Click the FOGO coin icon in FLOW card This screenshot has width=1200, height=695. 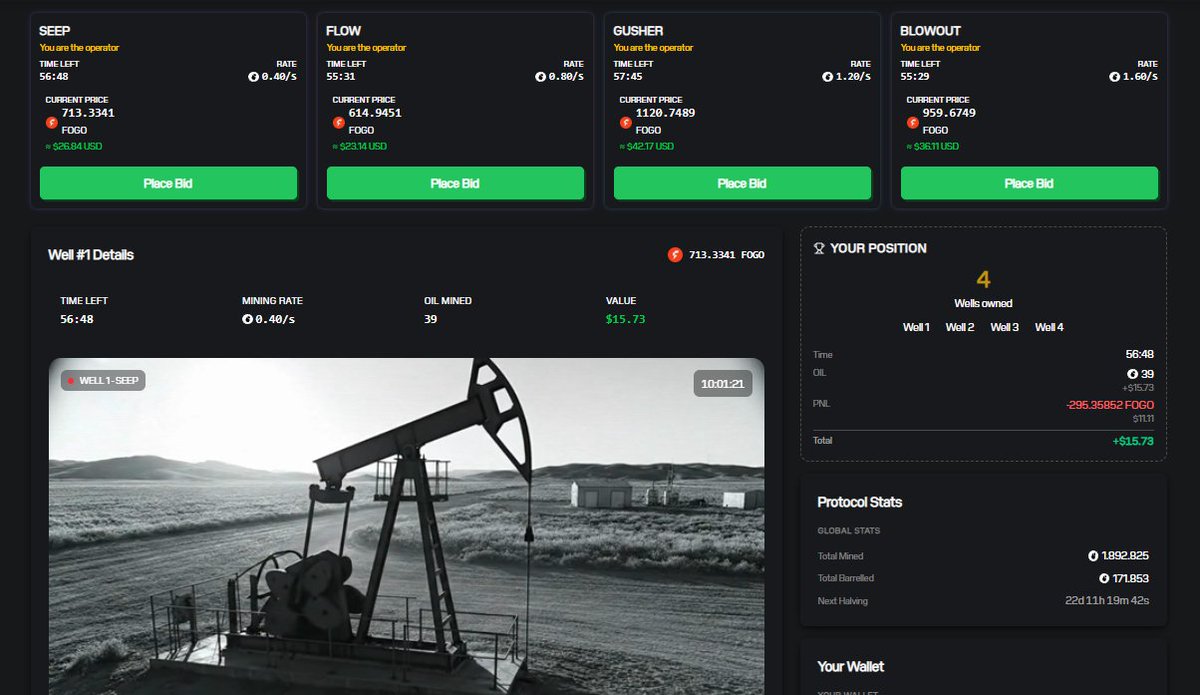tap(339, 122)
